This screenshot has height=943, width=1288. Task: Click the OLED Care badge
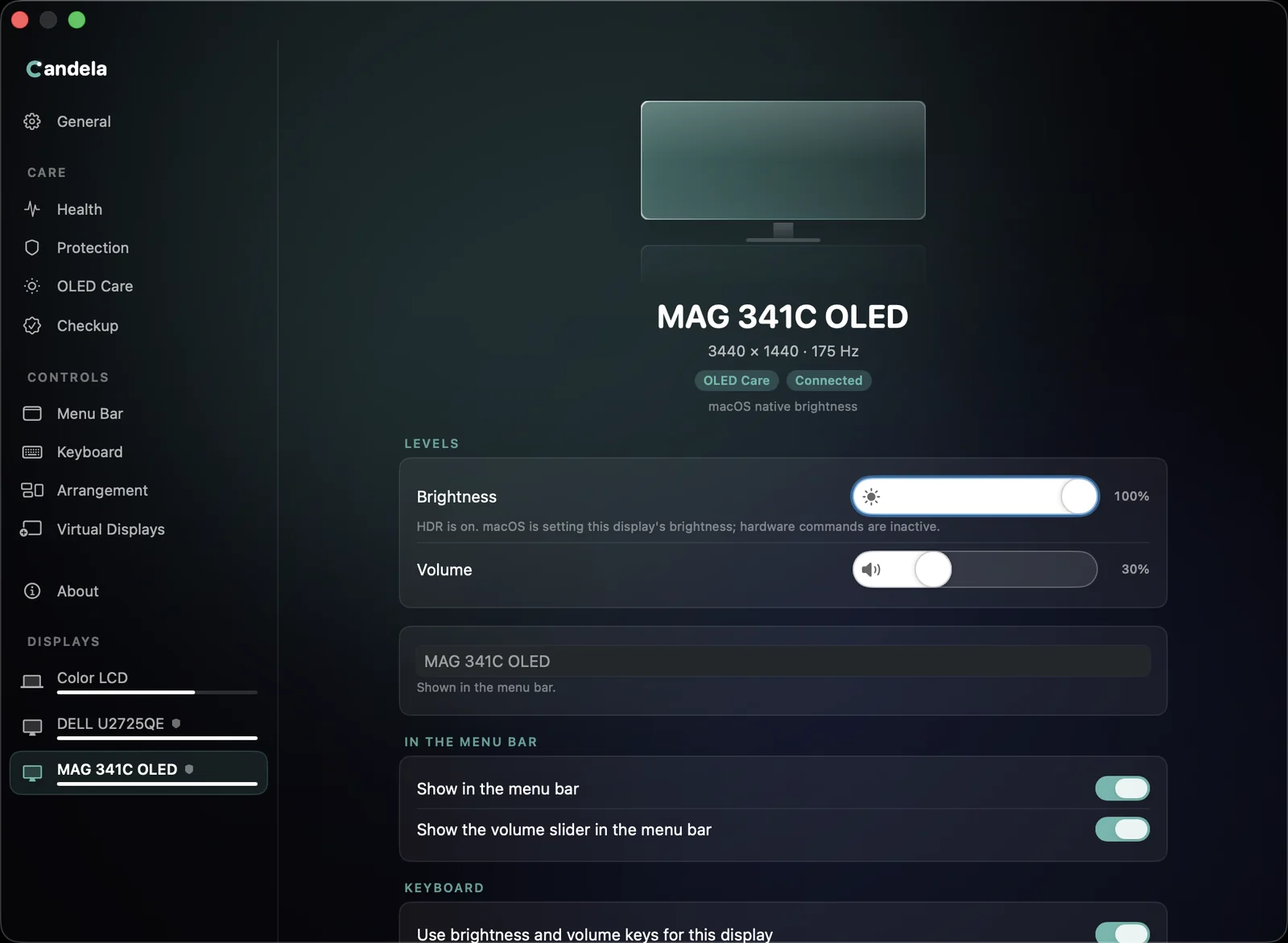click(x=737, y=381)
